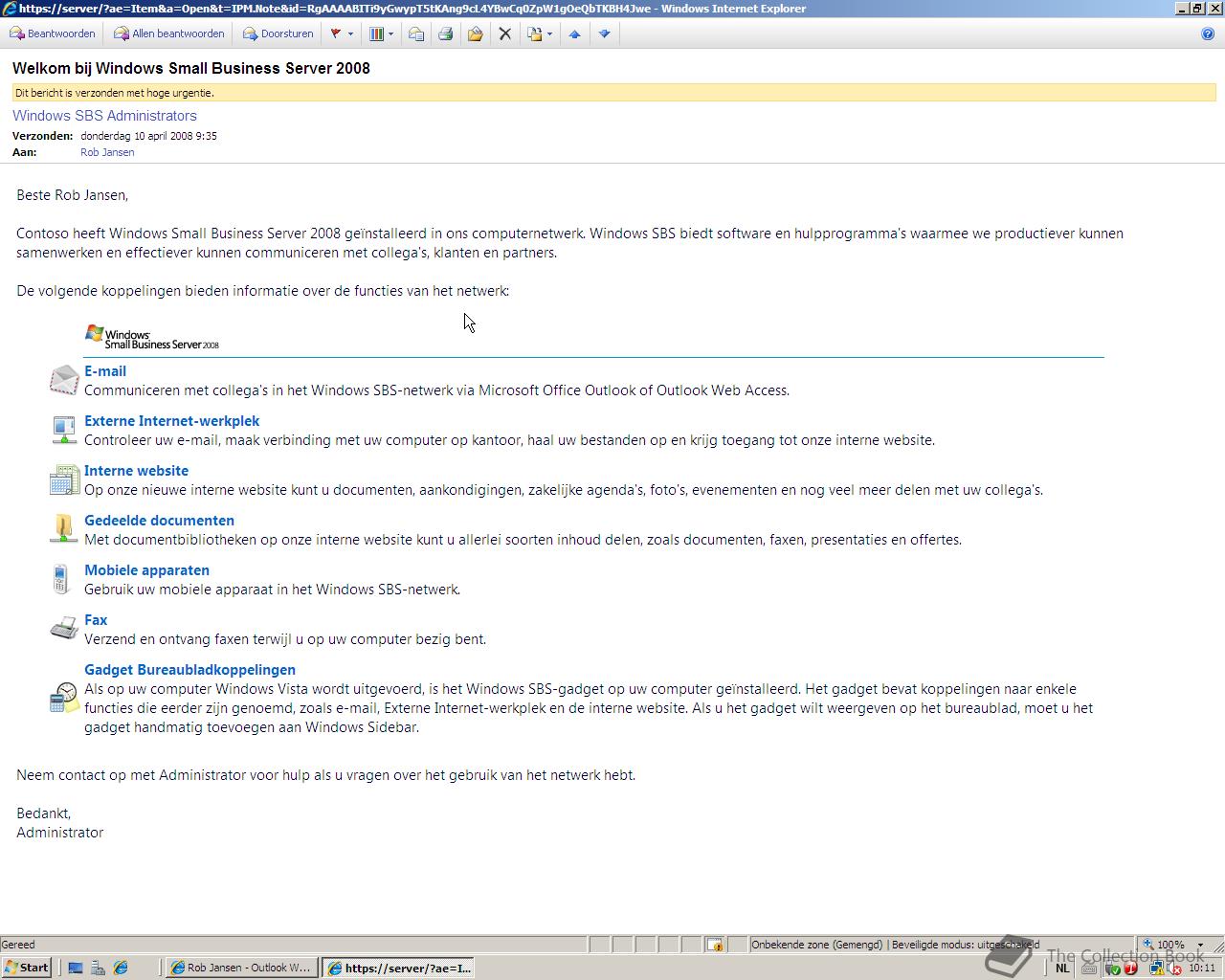Click the NL language indicator
The height and width of the screenshot is (980, 1225).
coord(1062,969)
